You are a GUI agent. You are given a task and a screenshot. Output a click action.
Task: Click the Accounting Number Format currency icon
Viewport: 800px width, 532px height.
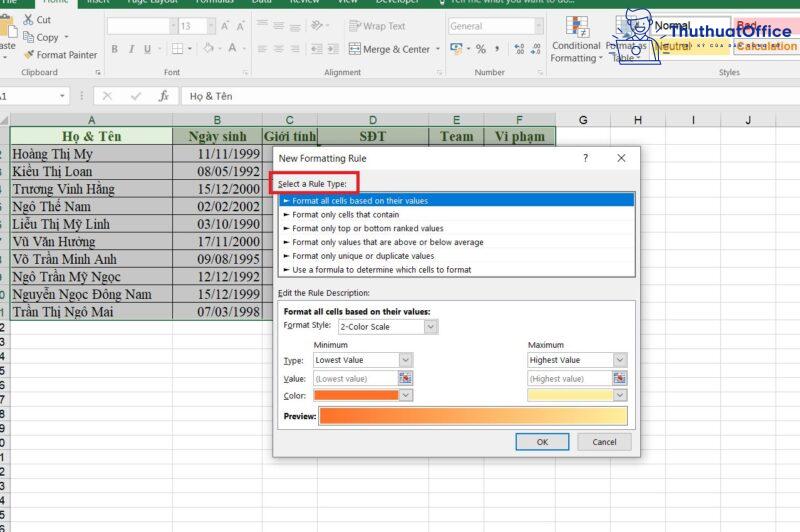456,48
